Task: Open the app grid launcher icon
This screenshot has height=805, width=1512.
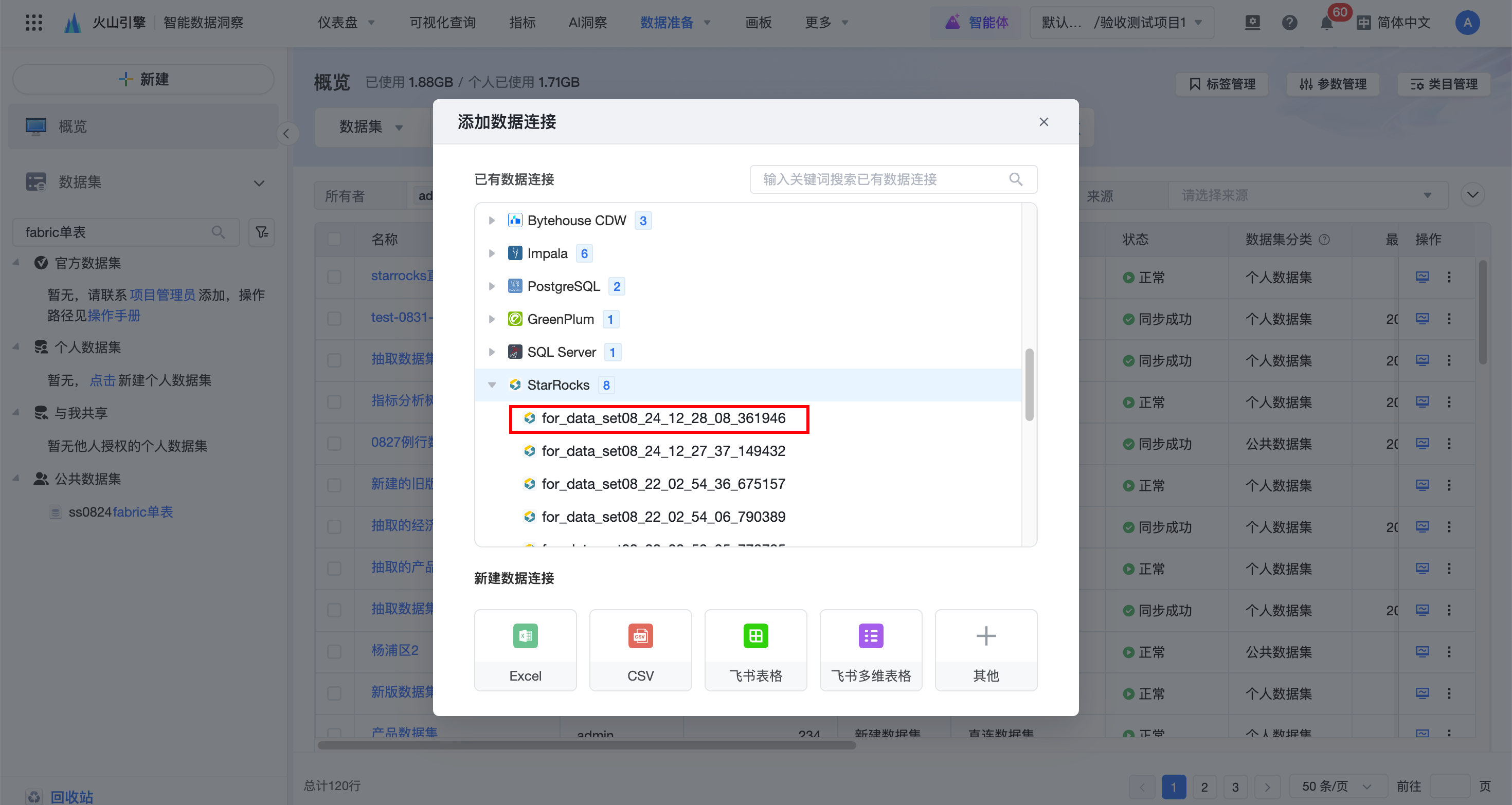Action: click(34, 23)
